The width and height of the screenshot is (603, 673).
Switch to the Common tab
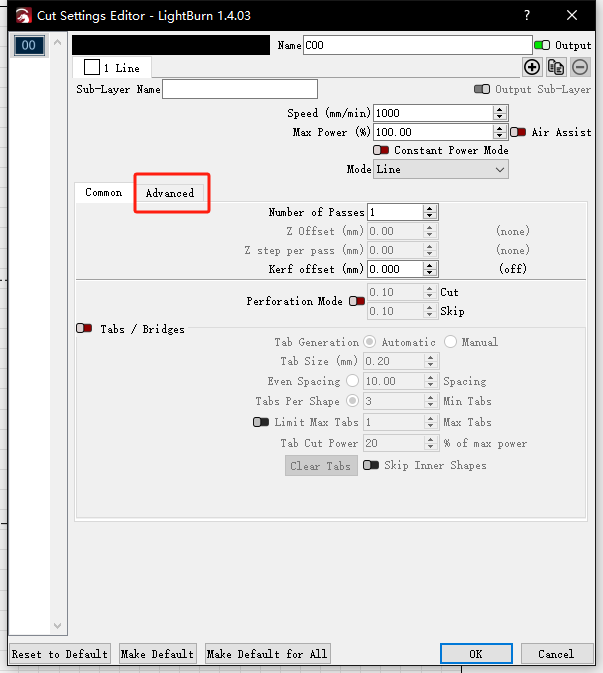coord(103,192)
